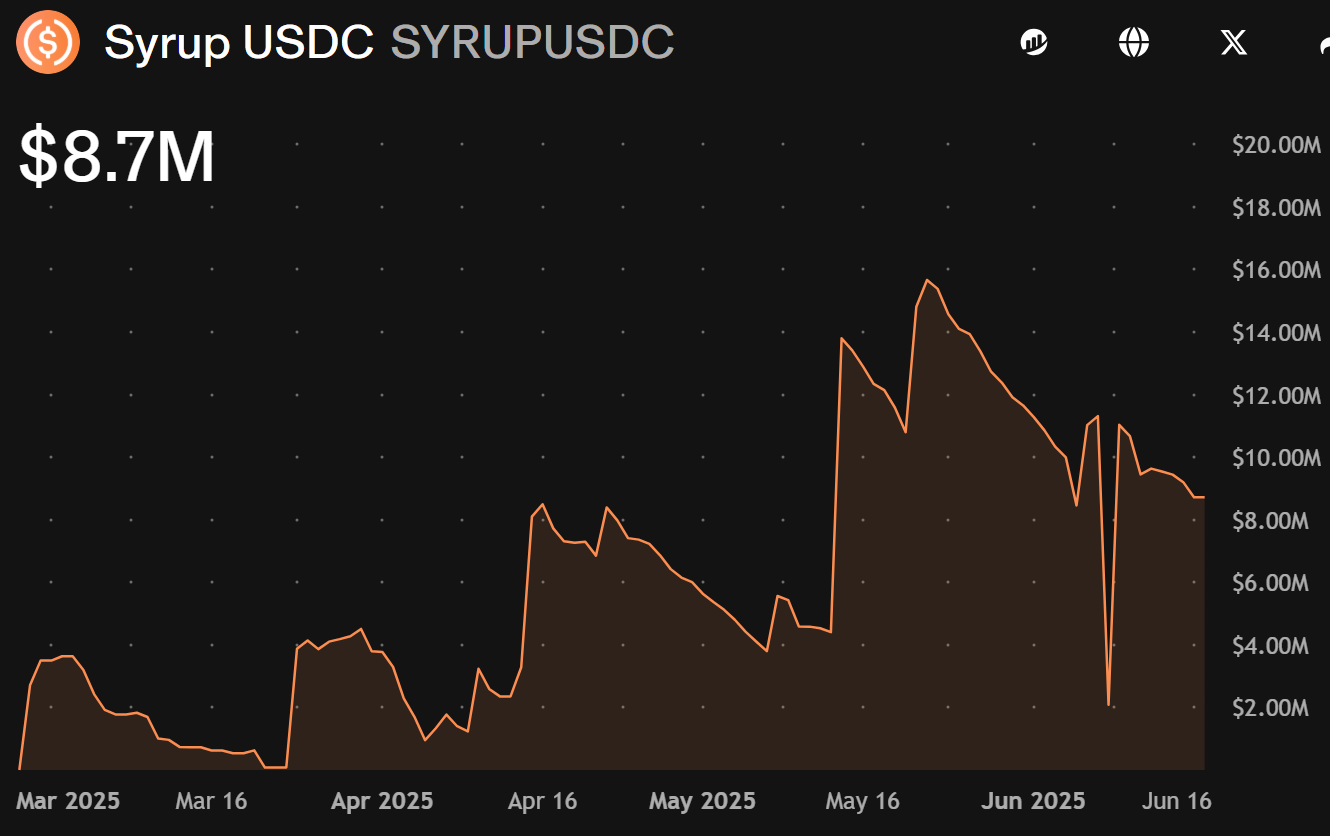Viewport: 1330px width, 836px height.
Task: Click the Mar 2025 date label
Action: point(68,801)
